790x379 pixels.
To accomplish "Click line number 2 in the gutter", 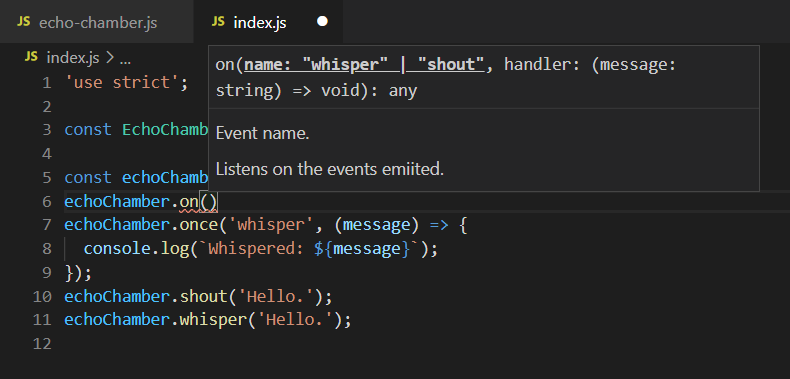I will (x=47, y=107).
